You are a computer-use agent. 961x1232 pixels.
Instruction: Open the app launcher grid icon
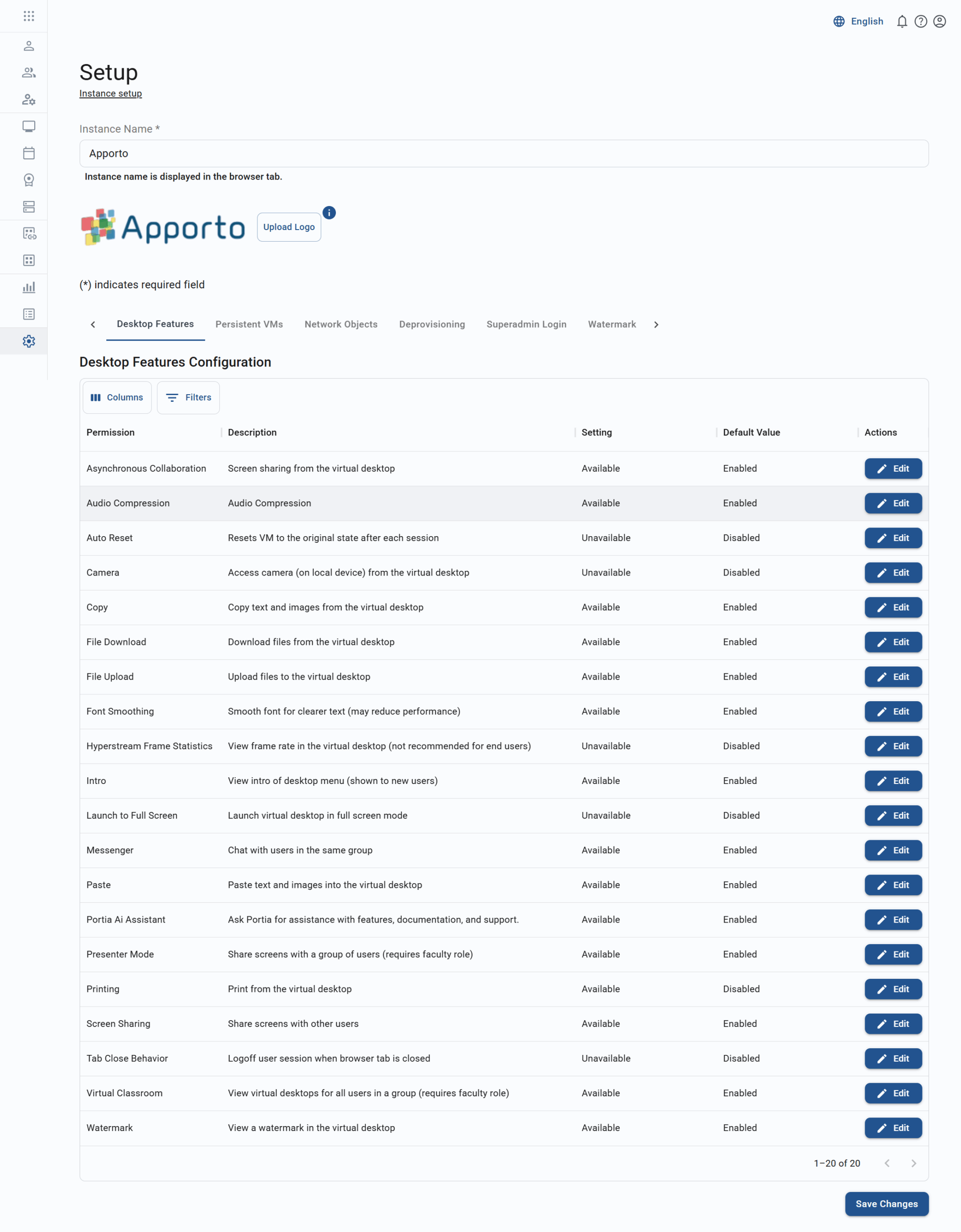tap(29, 16)
